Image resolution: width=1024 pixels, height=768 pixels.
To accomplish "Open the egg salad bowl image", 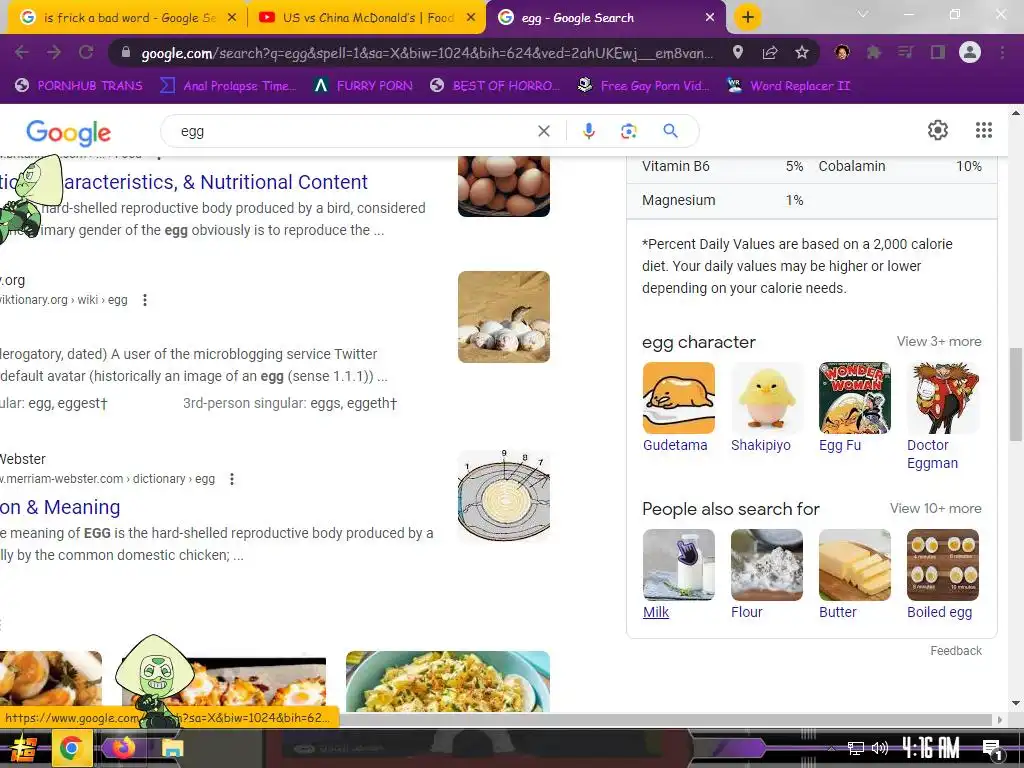I will coord(448,681).
